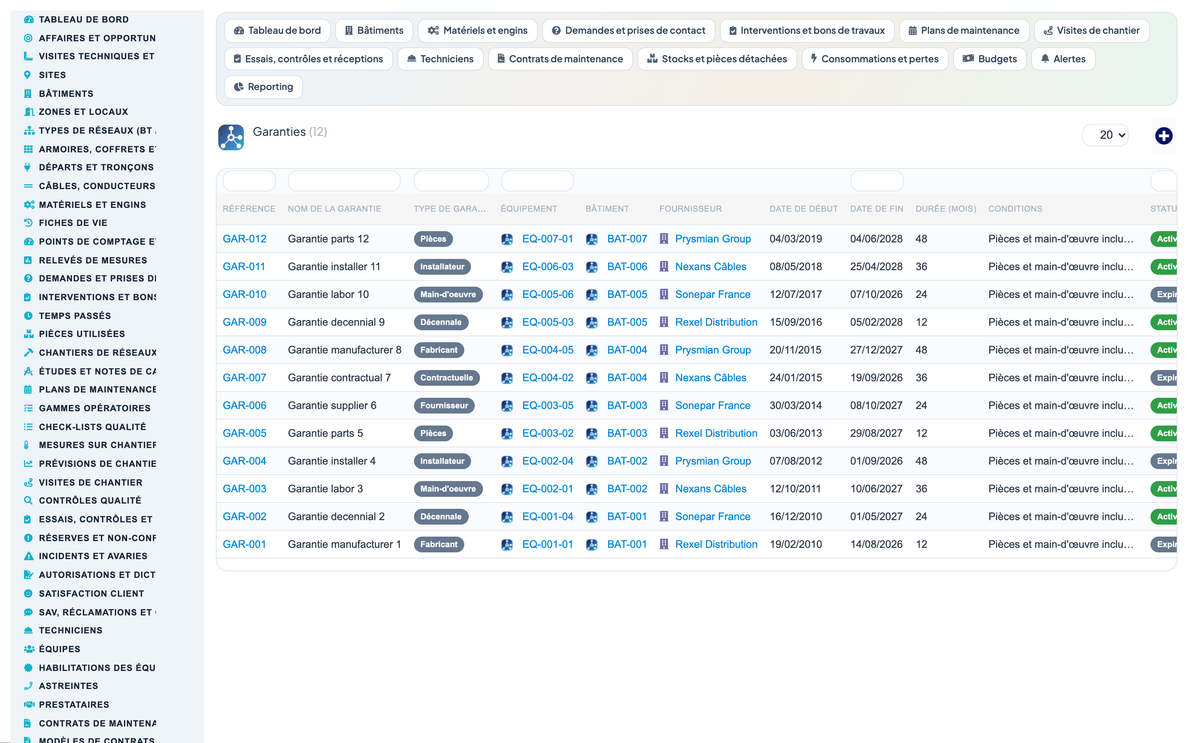
Task: Click the Tableau de bord sidebar icon
Action: 28,19
